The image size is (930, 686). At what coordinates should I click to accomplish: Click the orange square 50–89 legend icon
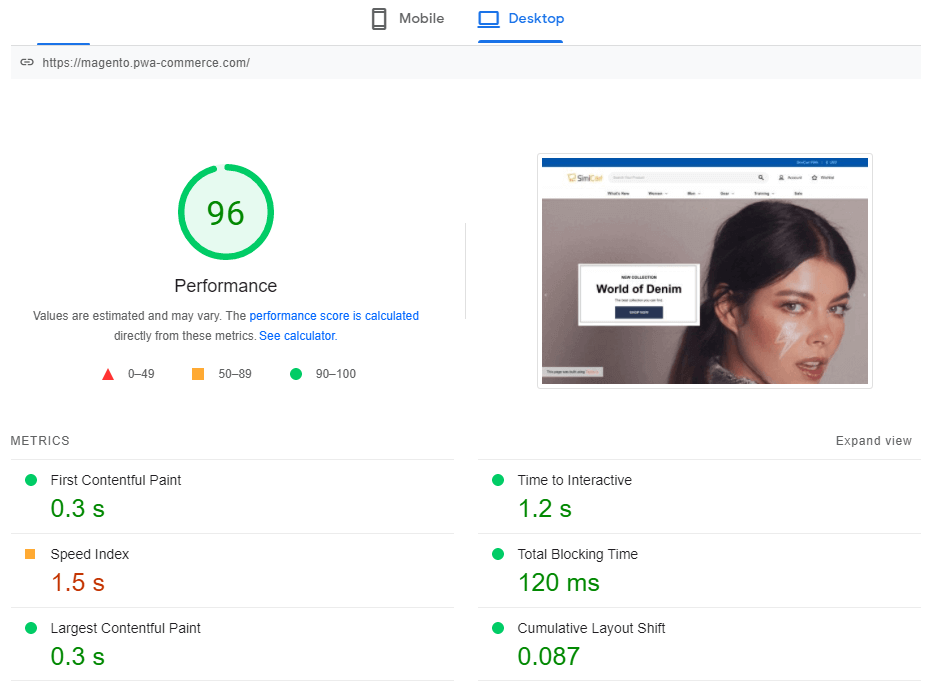tap(198, 374)
